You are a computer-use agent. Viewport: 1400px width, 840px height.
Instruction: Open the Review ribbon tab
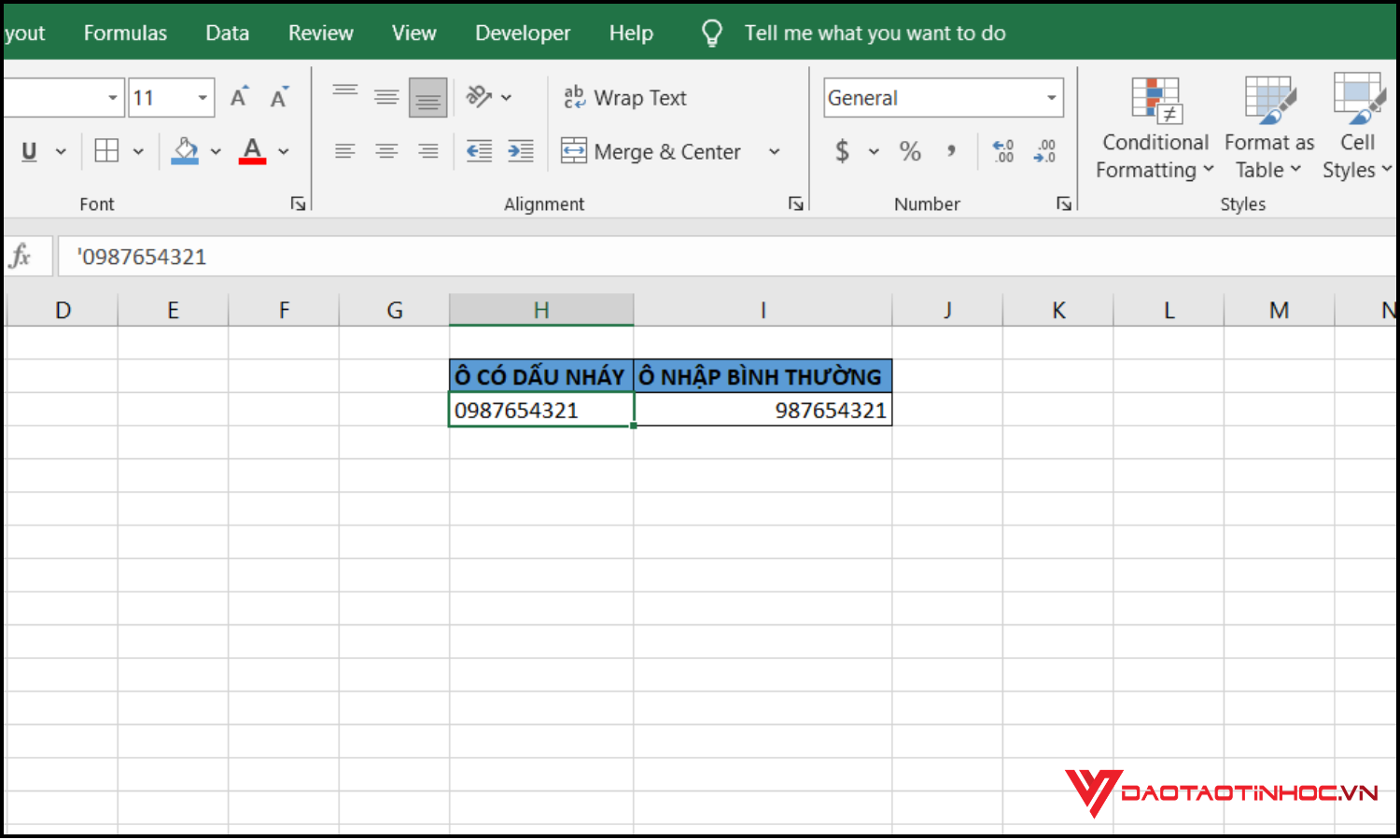point(320,33)
